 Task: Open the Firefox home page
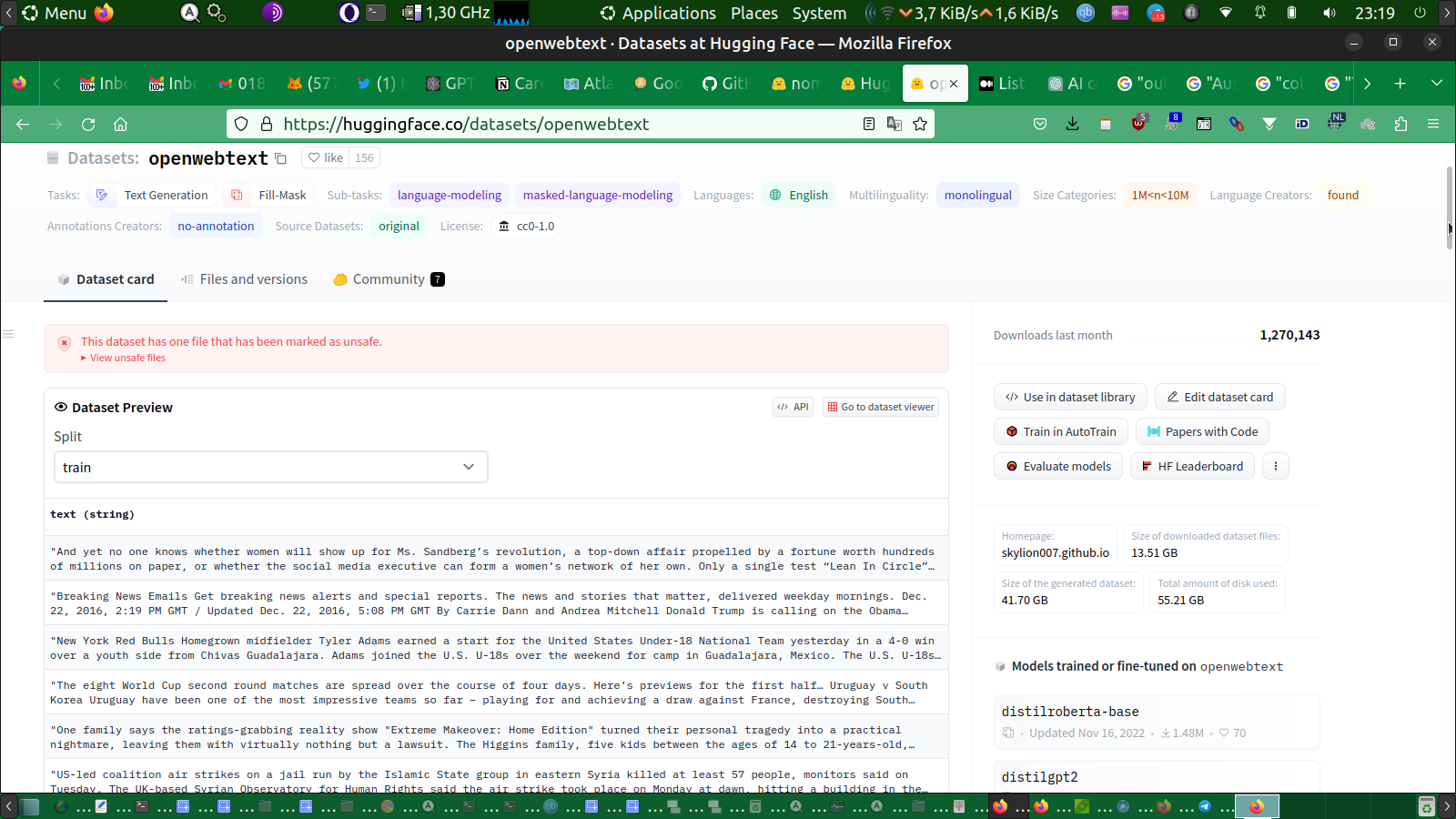pyautogui.click(x=120, y=124)
